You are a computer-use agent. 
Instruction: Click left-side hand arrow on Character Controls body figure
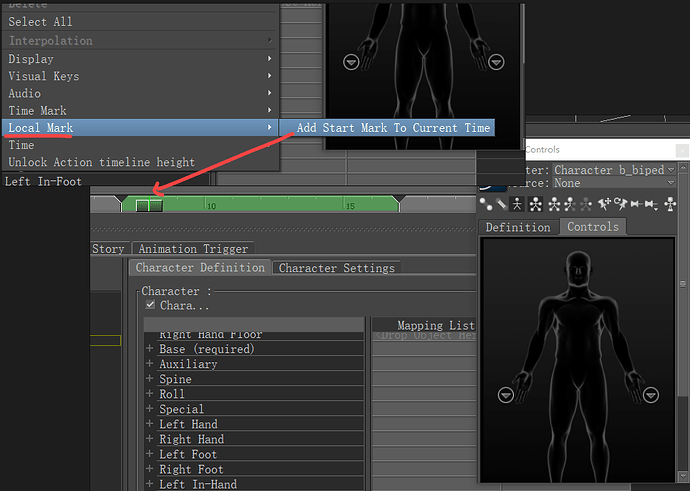506,396
